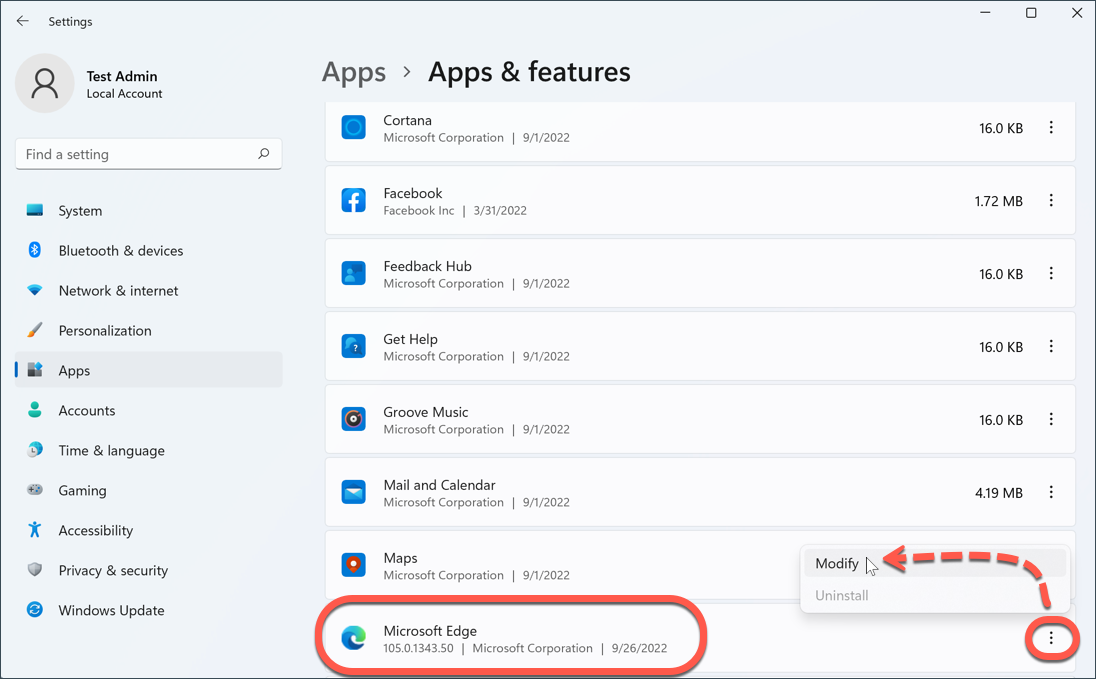The image size is (1096, 679).
Task: Click the Maps app icon
Action: pos(354,565)
